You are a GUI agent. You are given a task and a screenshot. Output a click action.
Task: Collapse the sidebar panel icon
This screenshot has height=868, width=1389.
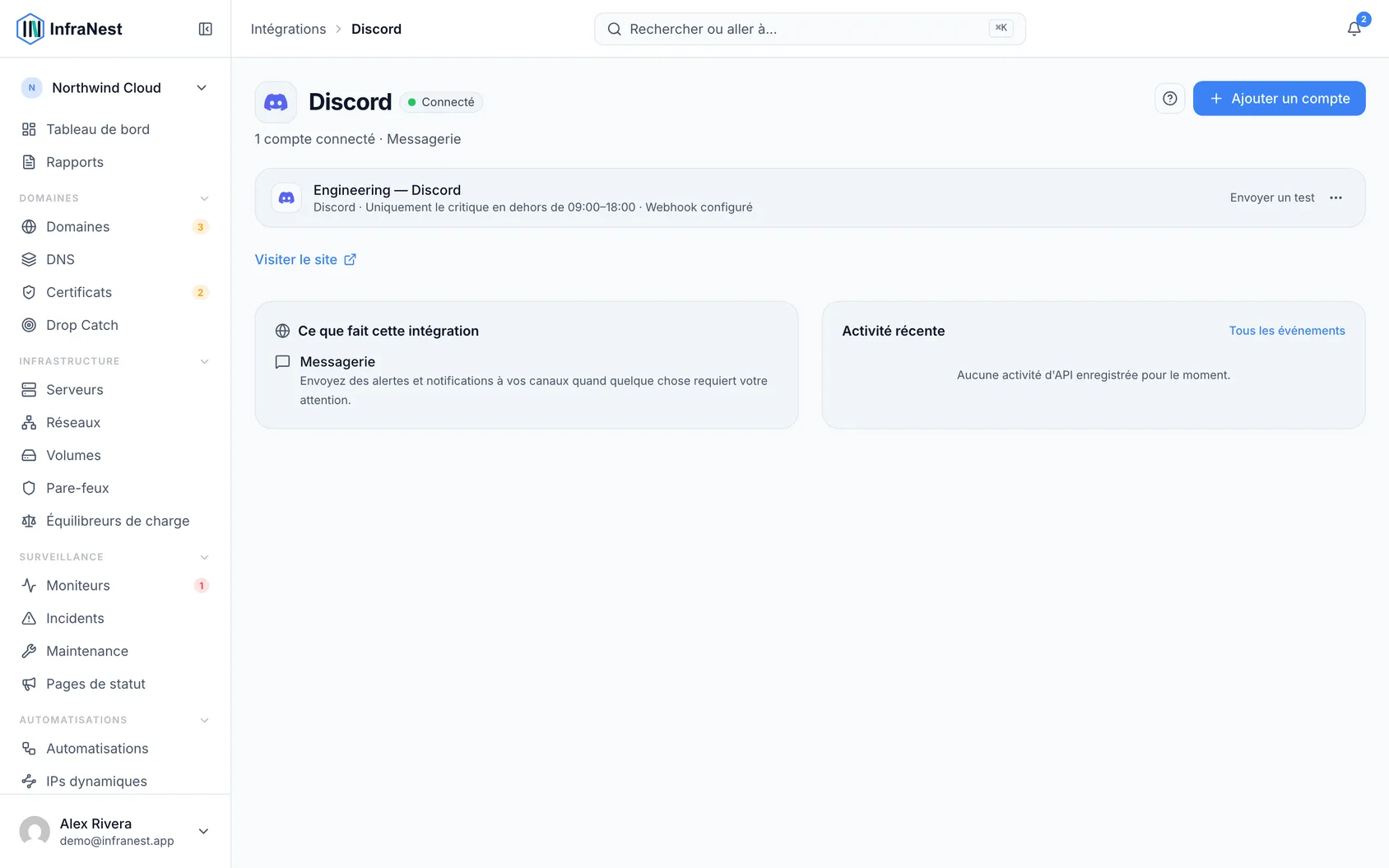click(x=206, y=29)
